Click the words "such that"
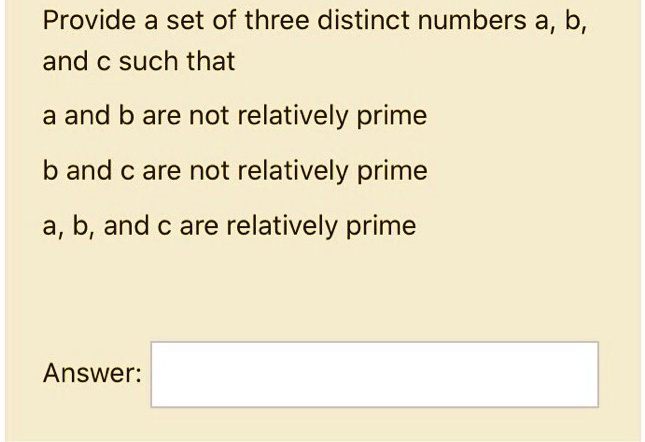This screenshot has width=645, height=442. pyautogui.click(x=177, y=61)
